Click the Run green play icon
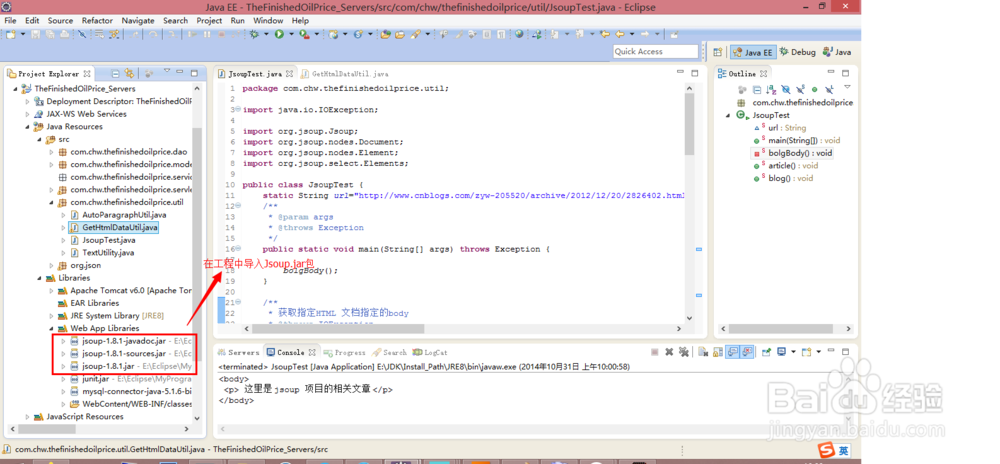Screen dimensions: 1000x464 pyautogui.click(x=279, y=34)
